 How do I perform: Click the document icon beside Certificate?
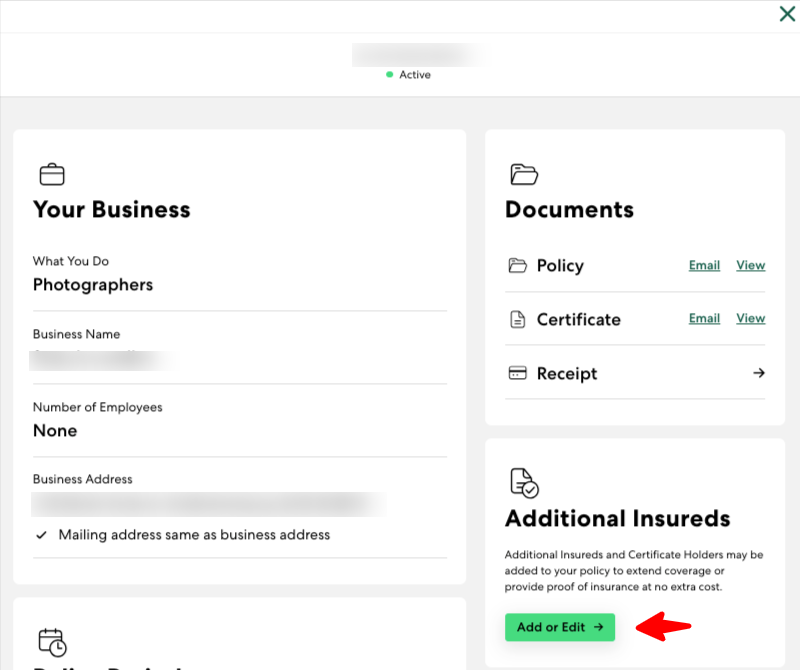[x=517, y=320]
